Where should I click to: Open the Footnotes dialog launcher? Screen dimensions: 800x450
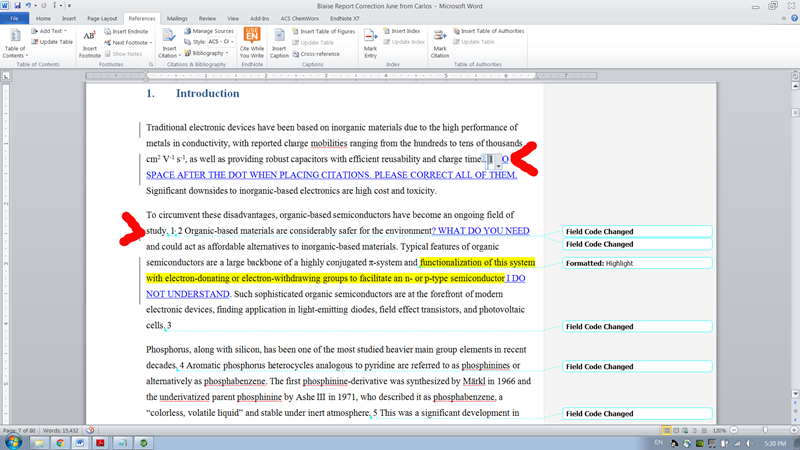tap(151, 64)
